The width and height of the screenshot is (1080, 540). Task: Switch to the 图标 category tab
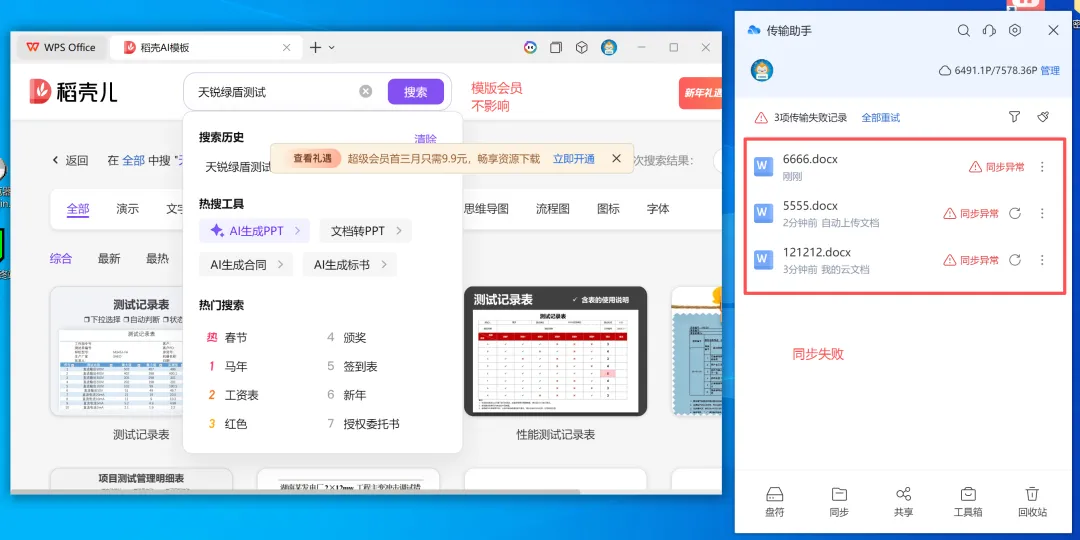pyautogui.click(x=608, y=209)
